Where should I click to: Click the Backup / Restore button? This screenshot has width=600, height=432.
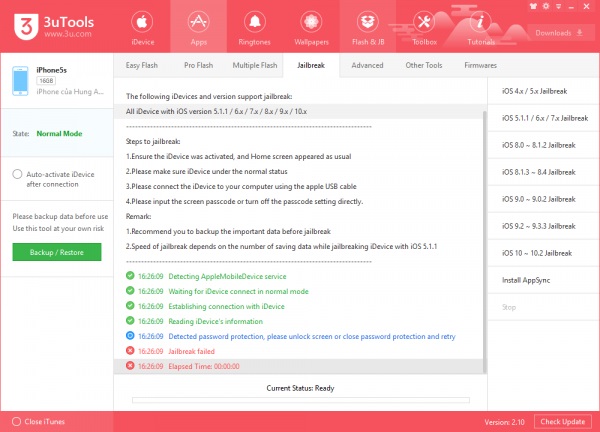tap(57, 252)
